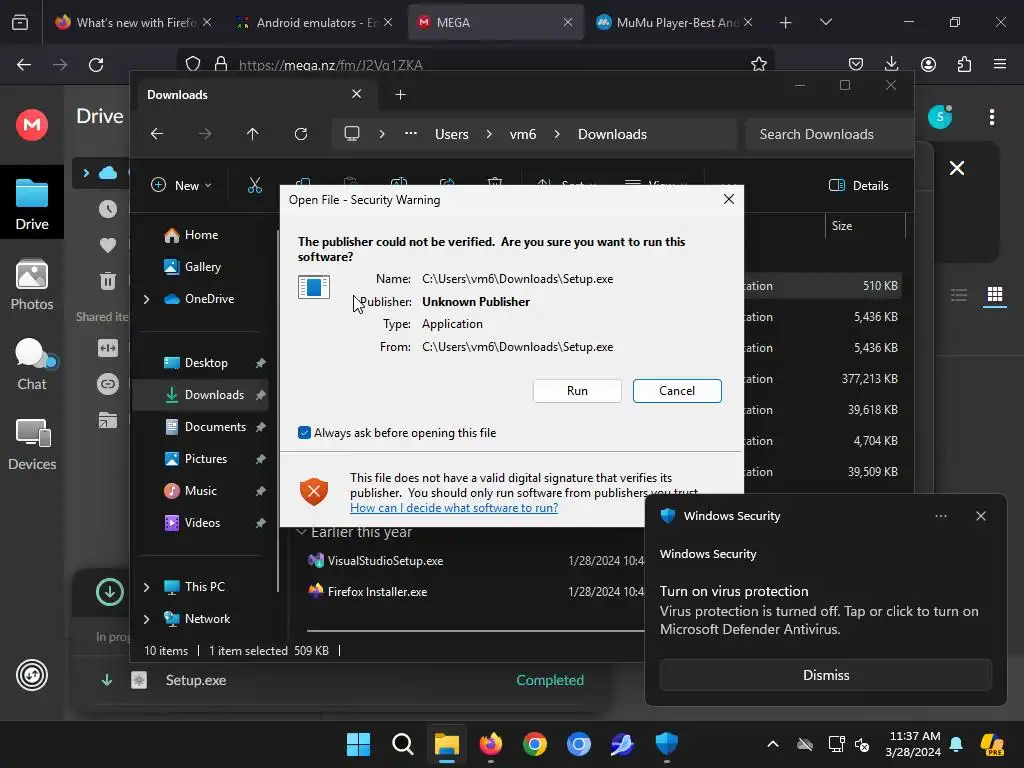1024x768 pixels.
Task: Open Firefox extensions puzzle icon
Action: click(964, 64)
